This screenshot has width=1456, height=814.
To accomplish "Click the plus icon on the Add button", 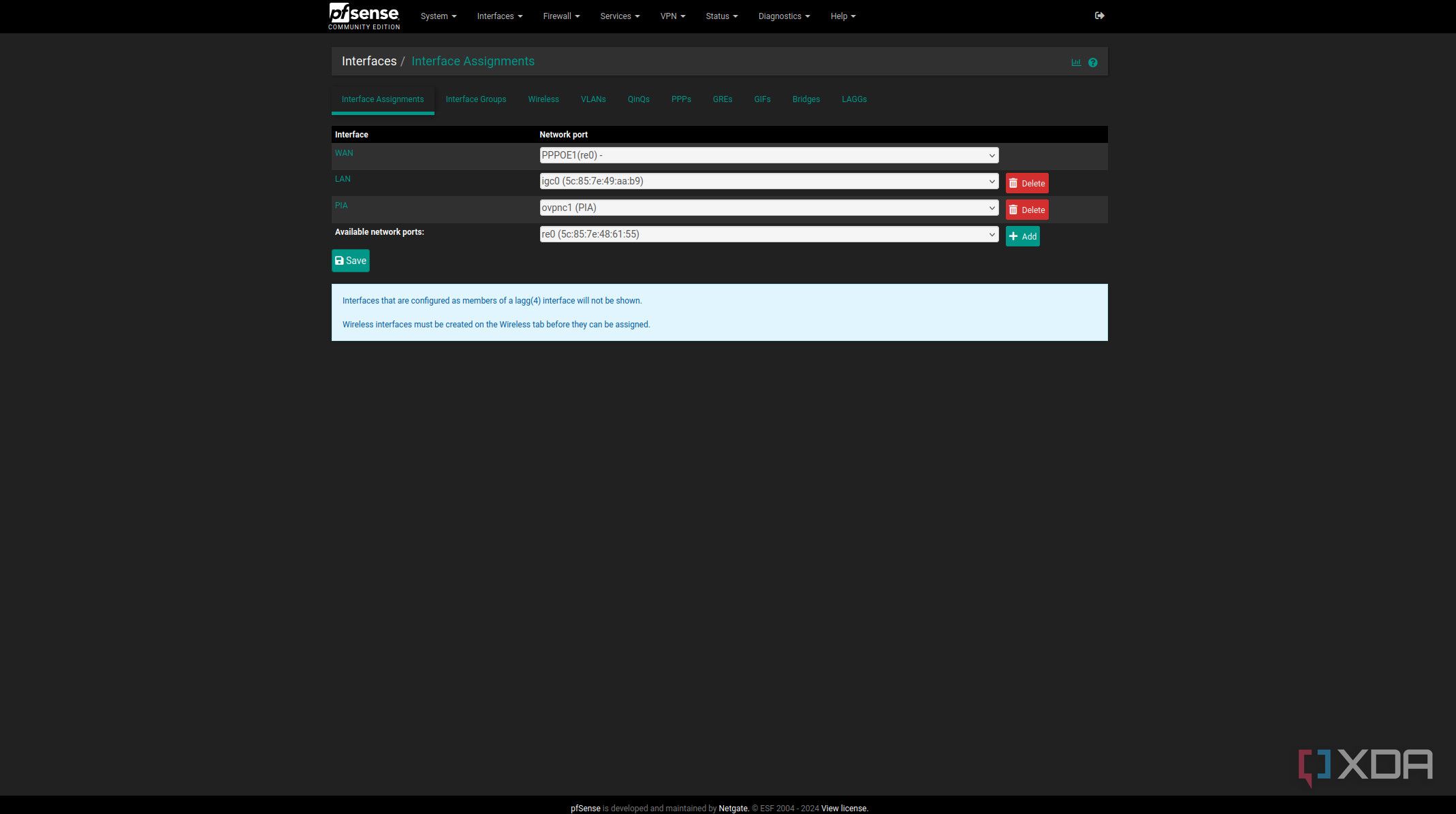I will (1013, 236).
